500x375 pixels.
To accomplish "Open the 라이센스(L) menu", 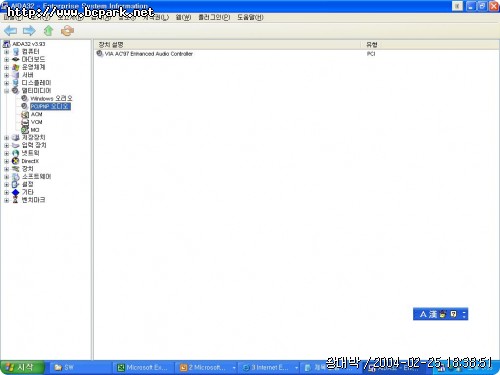I will coord(156,17).
